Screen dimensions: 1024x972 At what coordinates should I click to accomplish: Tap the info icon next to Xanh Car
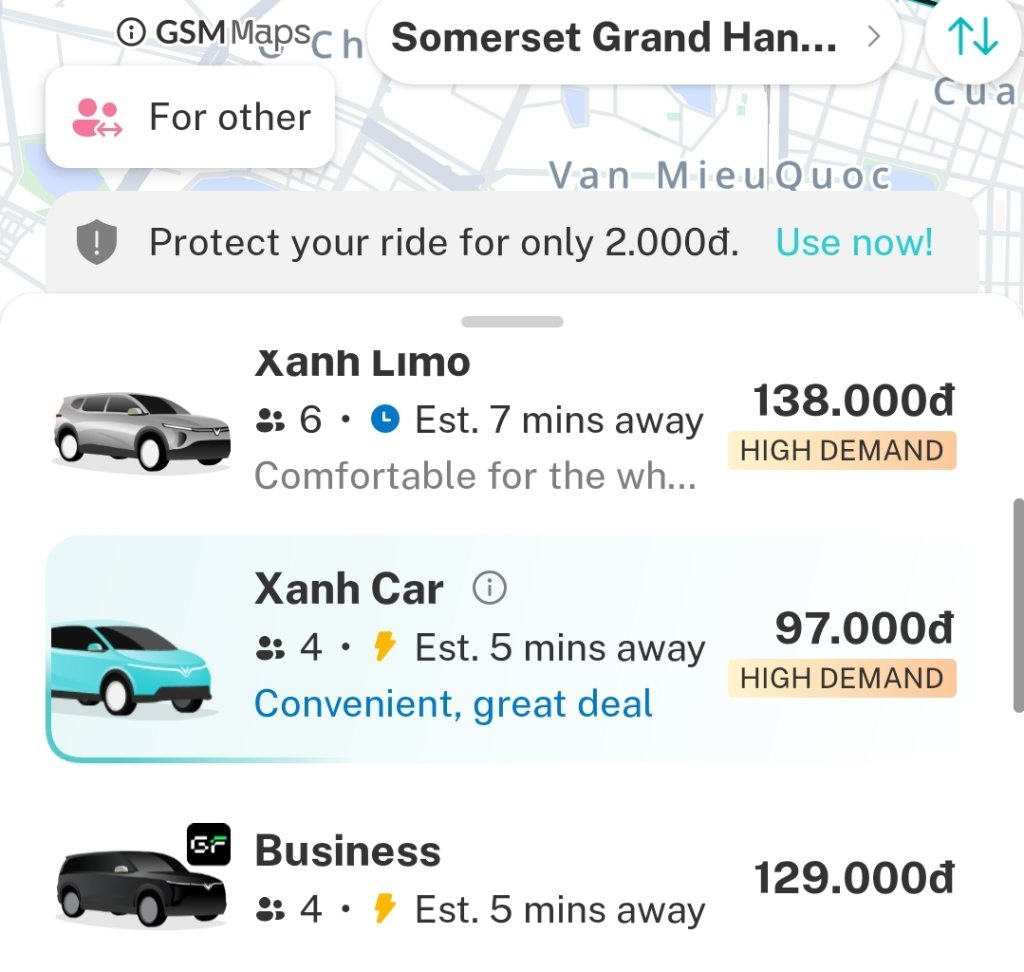point(489,589)
